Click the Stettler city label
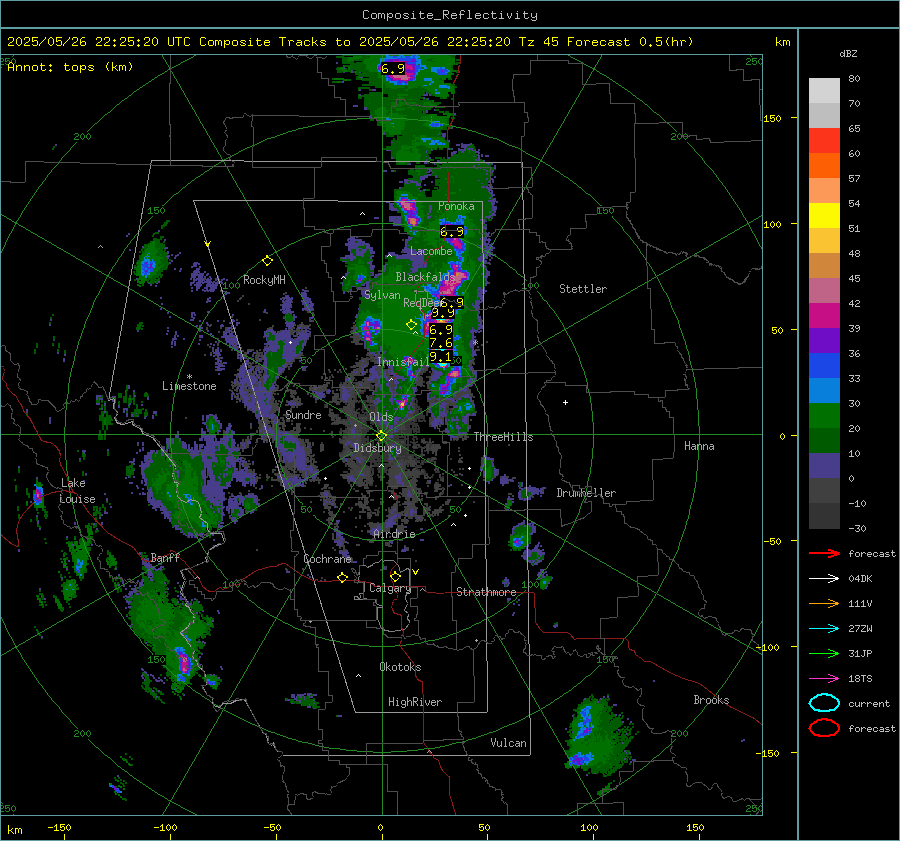The height and width of the screenshot is (841, 900). pos(583,289)
